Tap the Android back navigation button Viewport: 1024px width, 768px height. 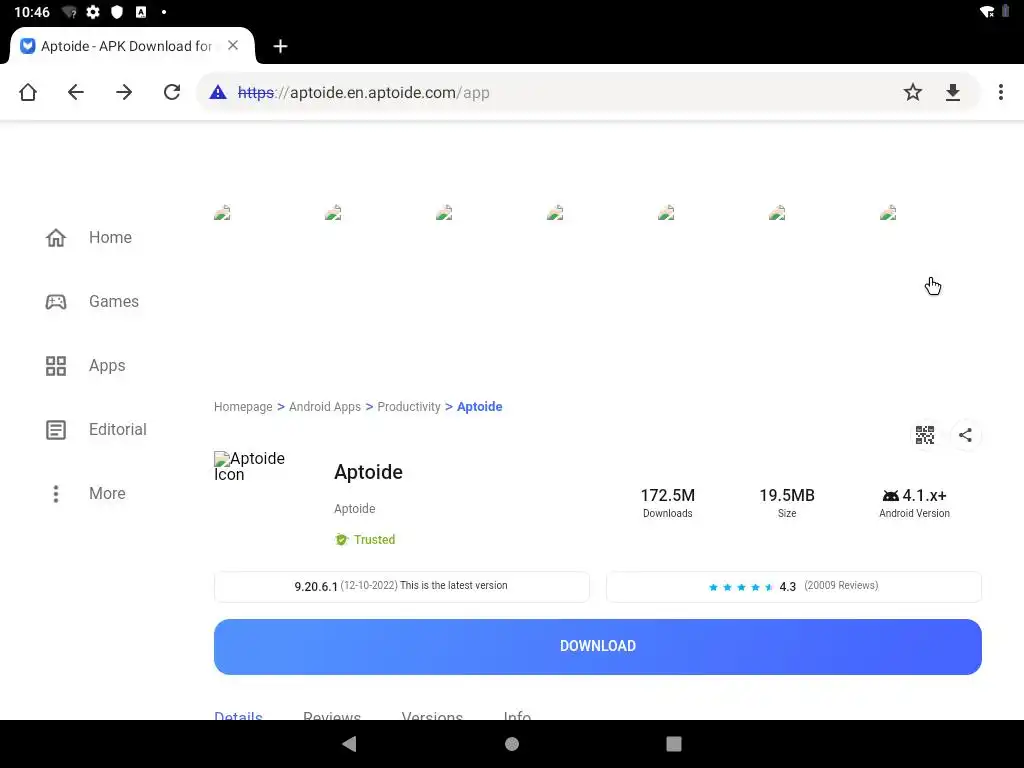tap(349, 744)
